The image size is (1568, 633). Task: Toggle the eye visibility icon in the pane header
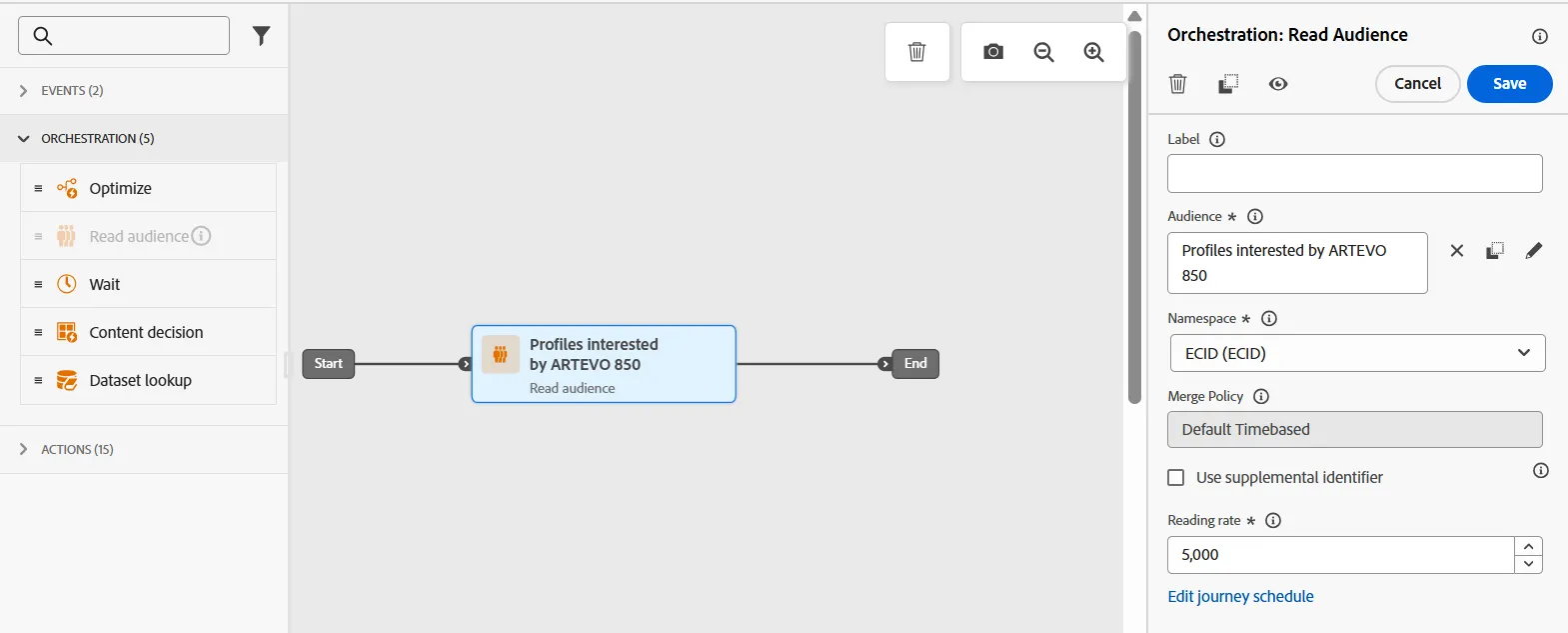(x=1278, y=84)
